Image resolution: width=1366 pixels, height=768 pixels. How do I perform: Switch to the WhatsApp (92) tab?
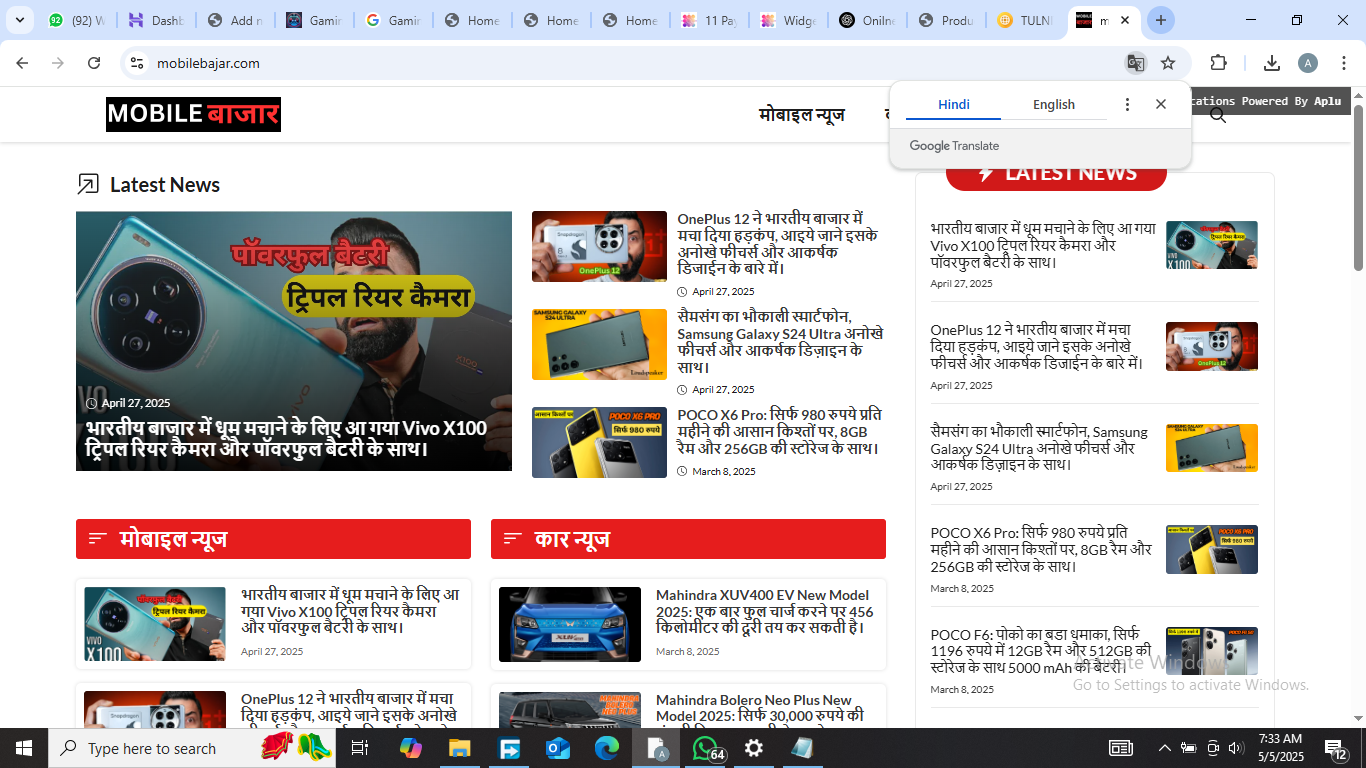(77, 20)
